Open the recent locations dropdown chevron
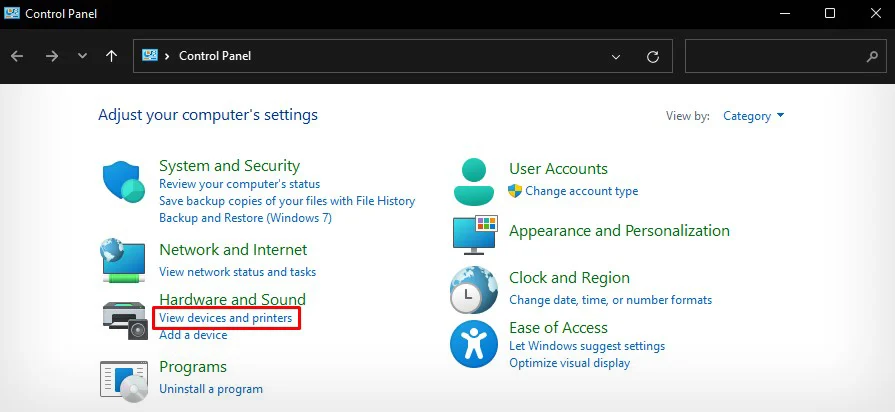The image size is (895, 412). [82, 56]
